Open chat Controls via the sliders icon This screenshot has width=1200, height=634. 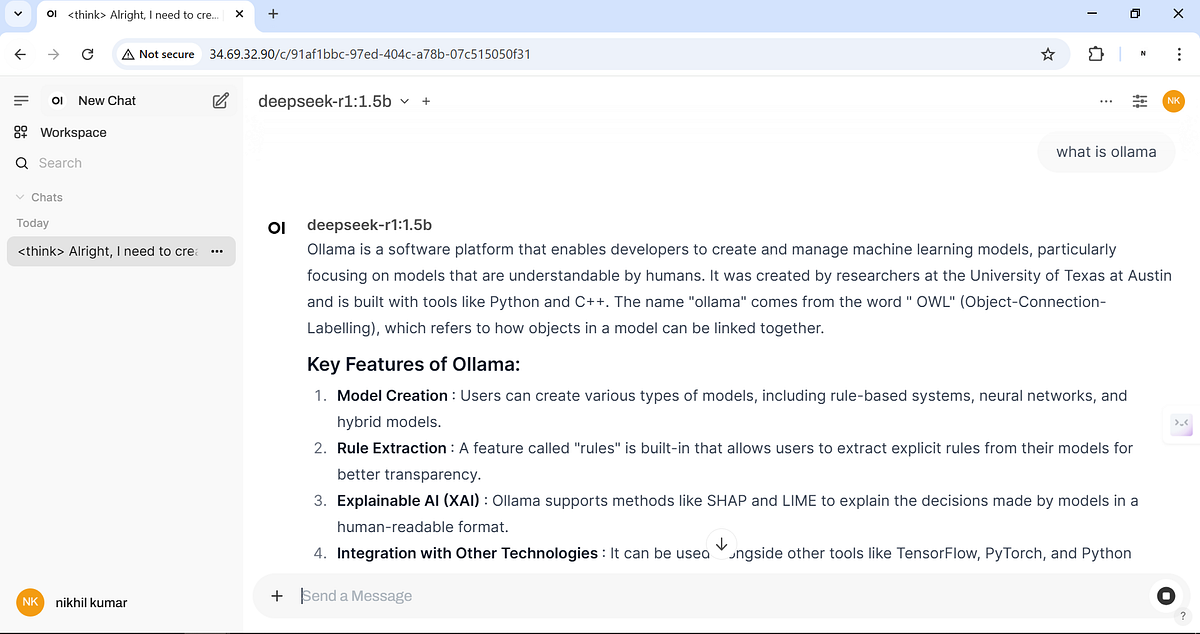(1140, 101)
